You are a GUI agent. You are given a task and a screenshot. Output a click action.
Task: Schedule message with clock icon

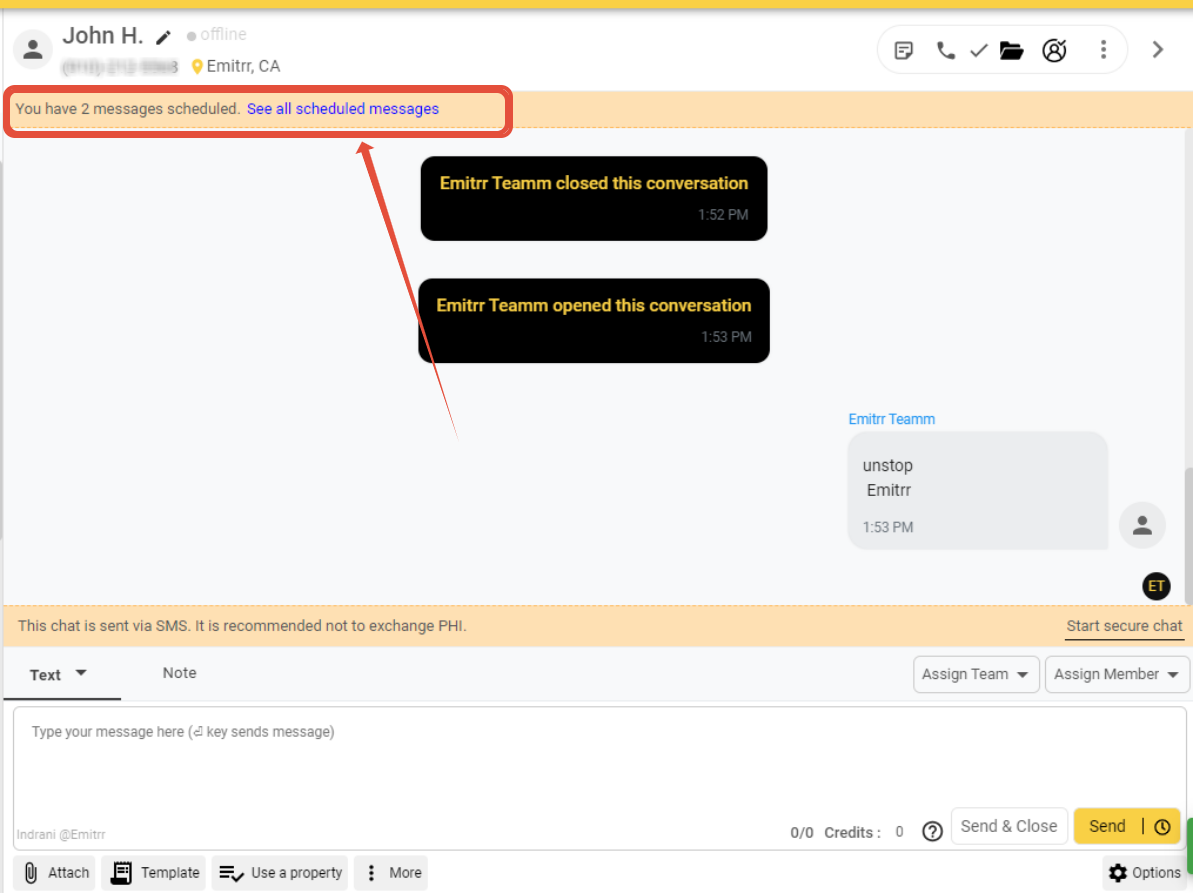(x=1162, y=827)
